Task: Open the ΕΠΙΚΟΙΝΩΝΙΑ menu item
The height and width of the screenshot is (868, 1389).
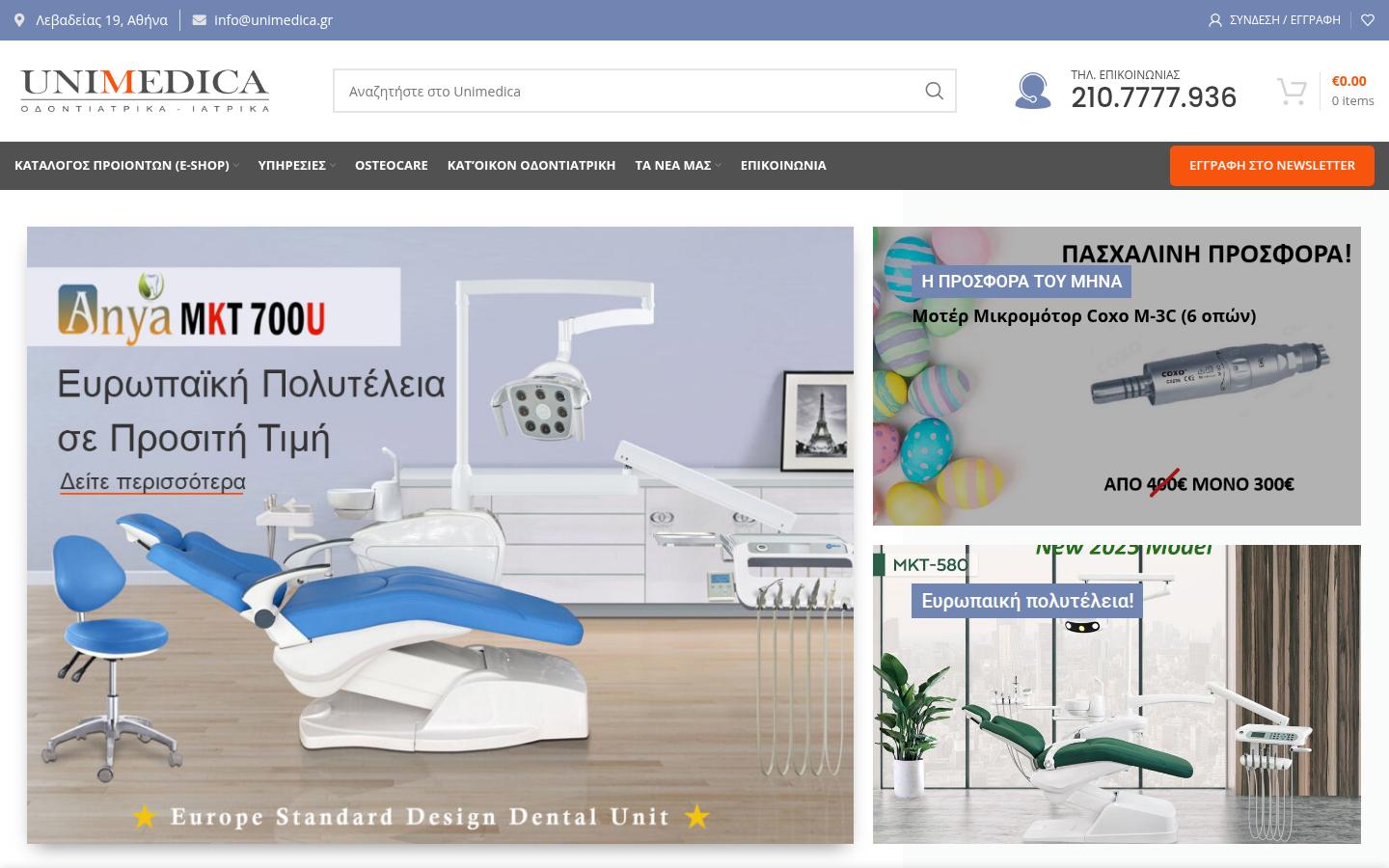Action: coord(783,166)
